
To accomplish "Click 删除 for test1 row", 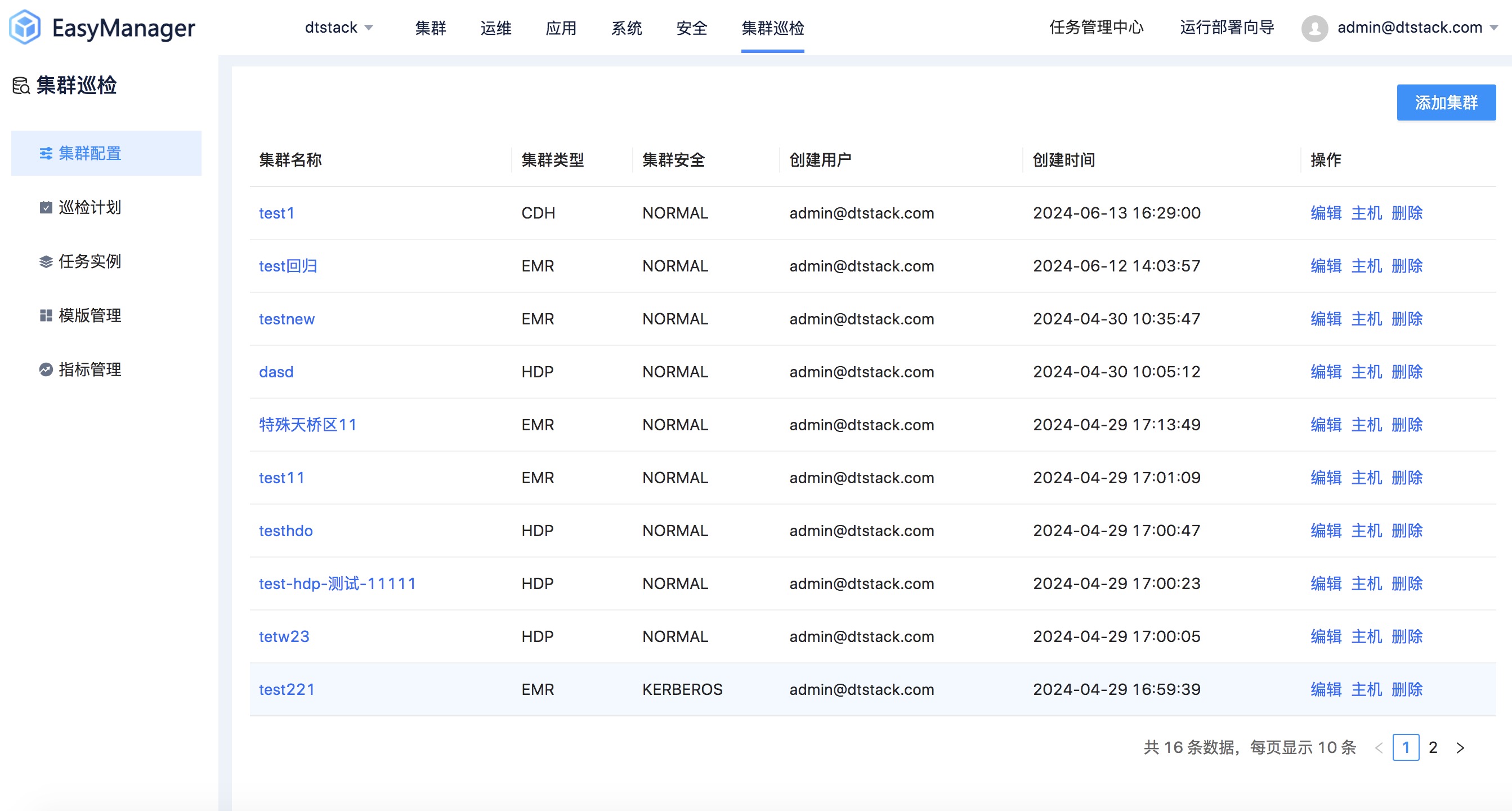I will tap(1407, 213).
